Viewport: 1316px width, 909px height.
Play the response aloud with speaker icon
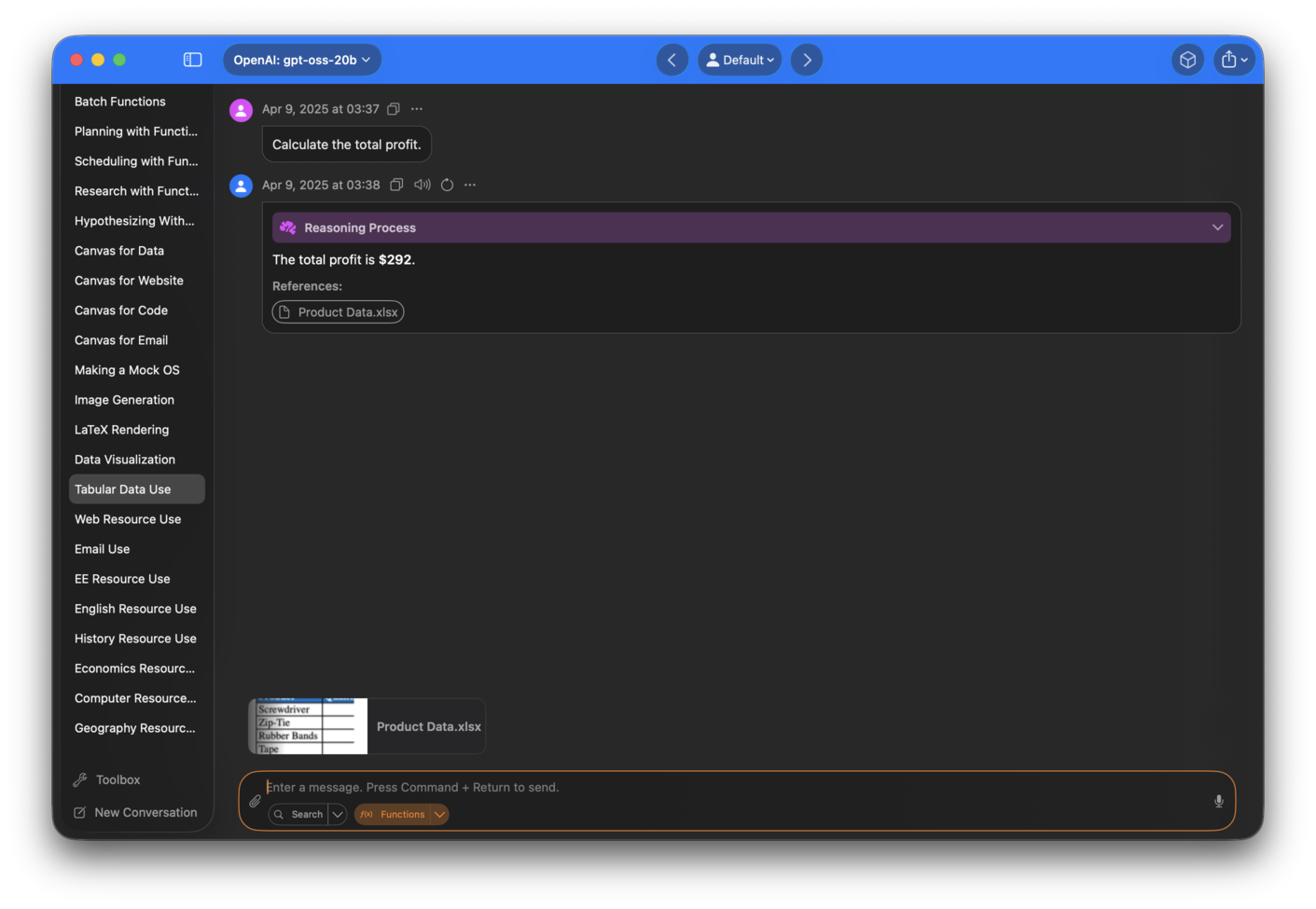(423, 185)
